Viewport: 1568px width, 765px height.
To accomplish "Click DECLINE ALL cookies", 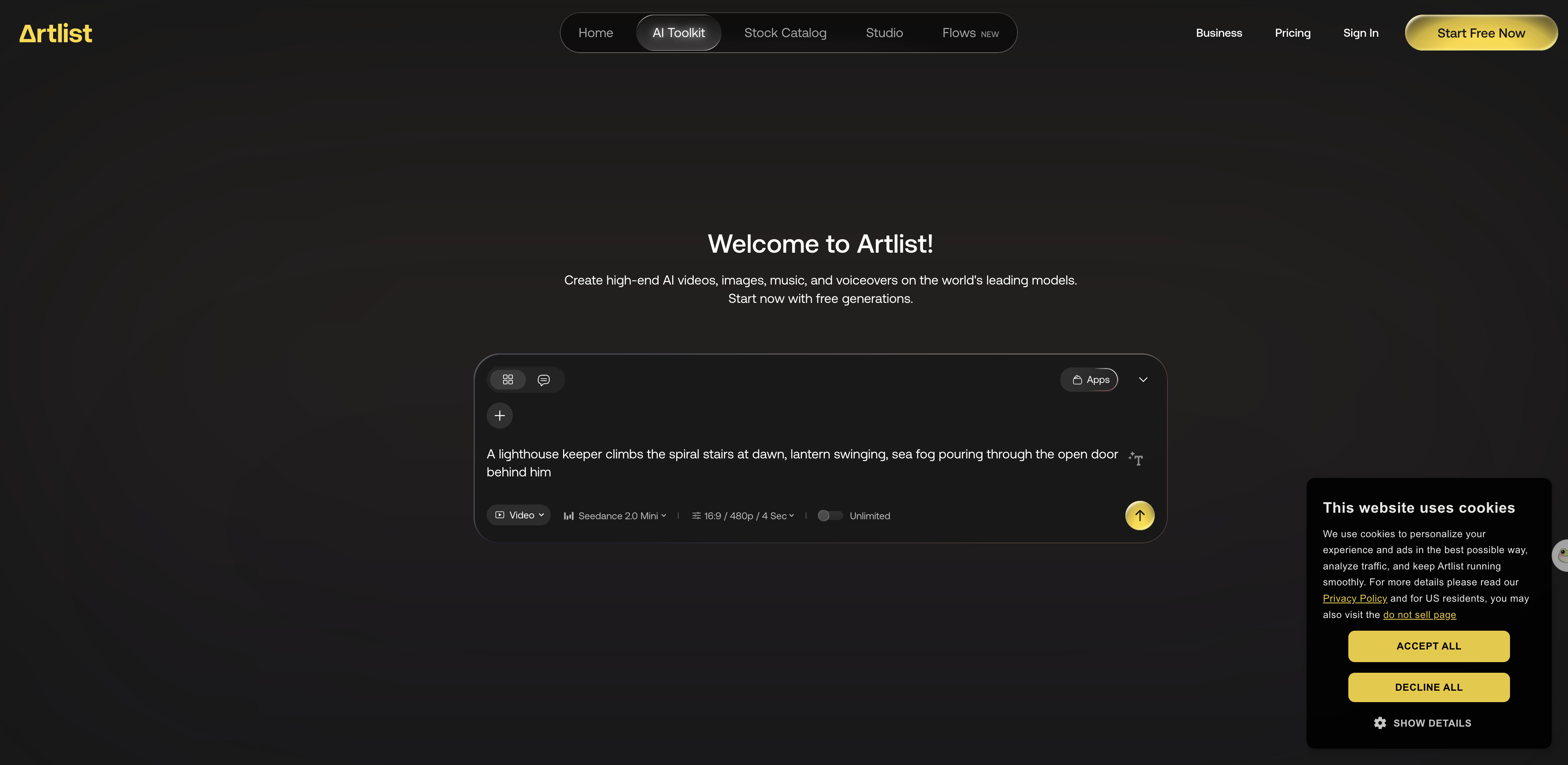I will tap(1428, 687).
